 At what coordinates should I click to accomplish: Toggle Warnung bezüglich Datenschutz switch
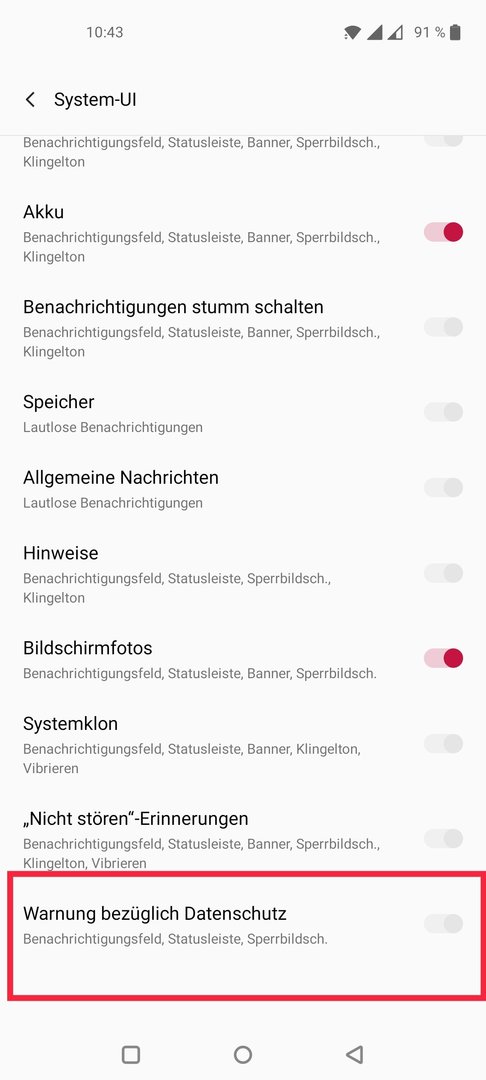coord(443,924)
